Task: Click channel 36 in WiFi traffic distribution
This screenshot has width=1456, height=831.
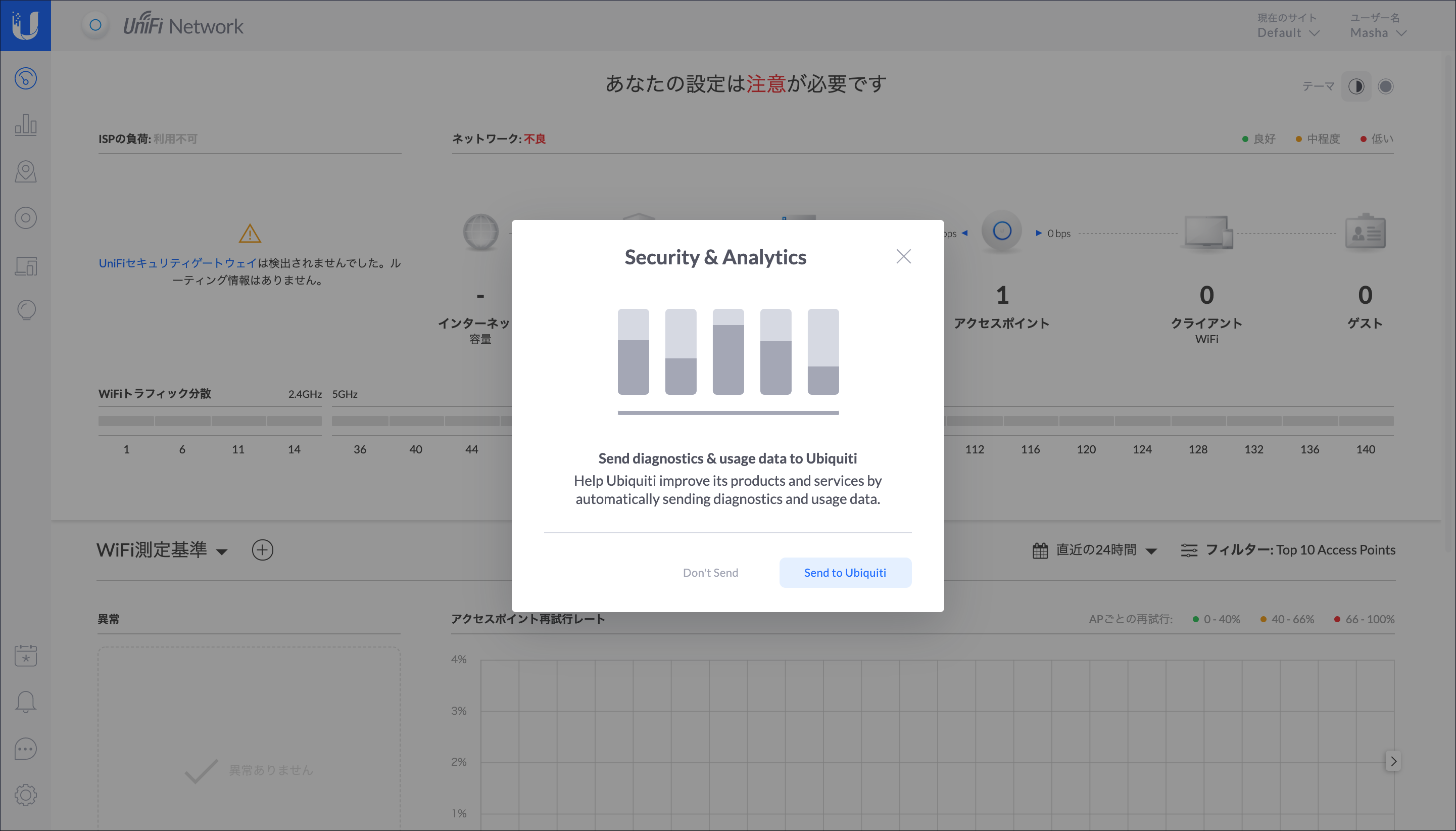Action: pyautogui.click(x=360, y=449)
